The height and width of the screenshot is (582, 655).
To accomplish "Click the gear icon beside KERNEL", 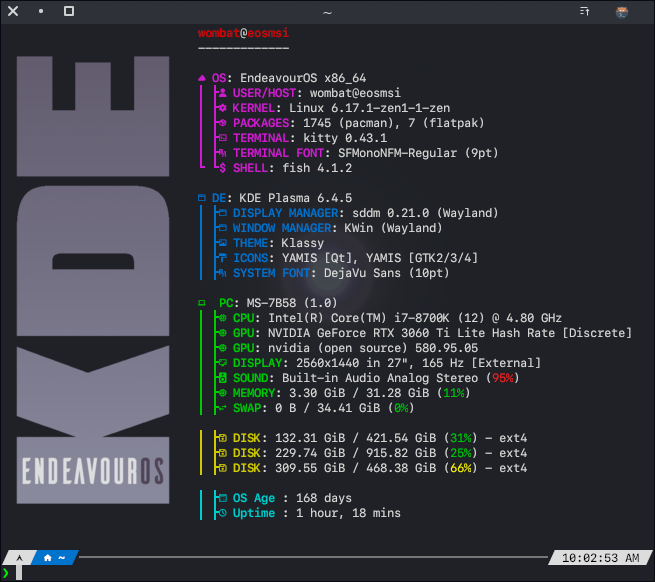I will pos(222,107).
